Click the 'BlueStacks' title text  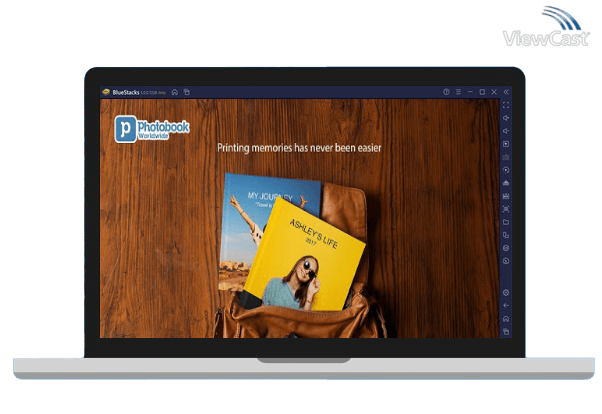click(126, 92)
